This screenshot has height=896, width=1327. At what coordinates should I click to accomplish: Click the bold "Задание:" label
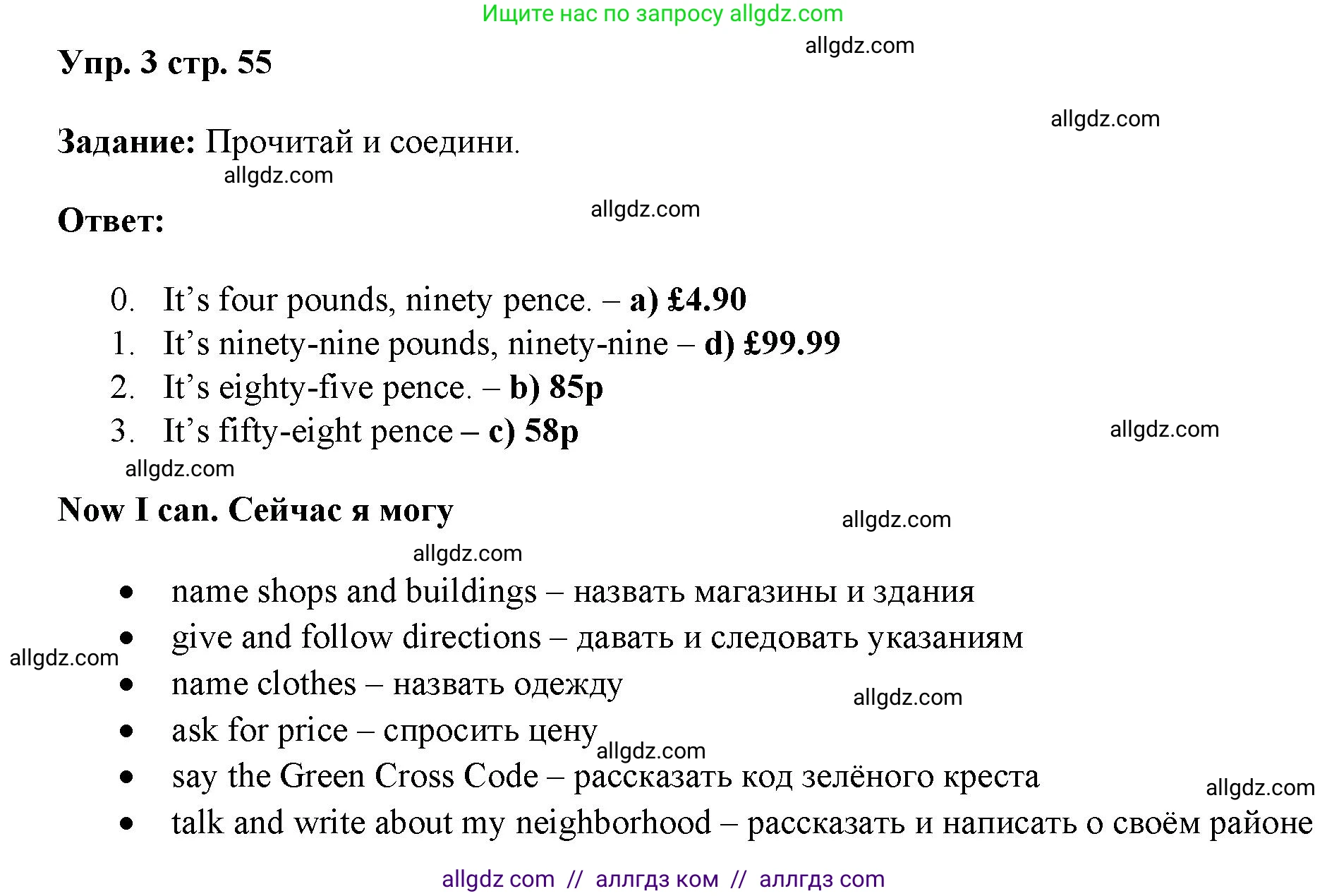(x=126, y=142)
